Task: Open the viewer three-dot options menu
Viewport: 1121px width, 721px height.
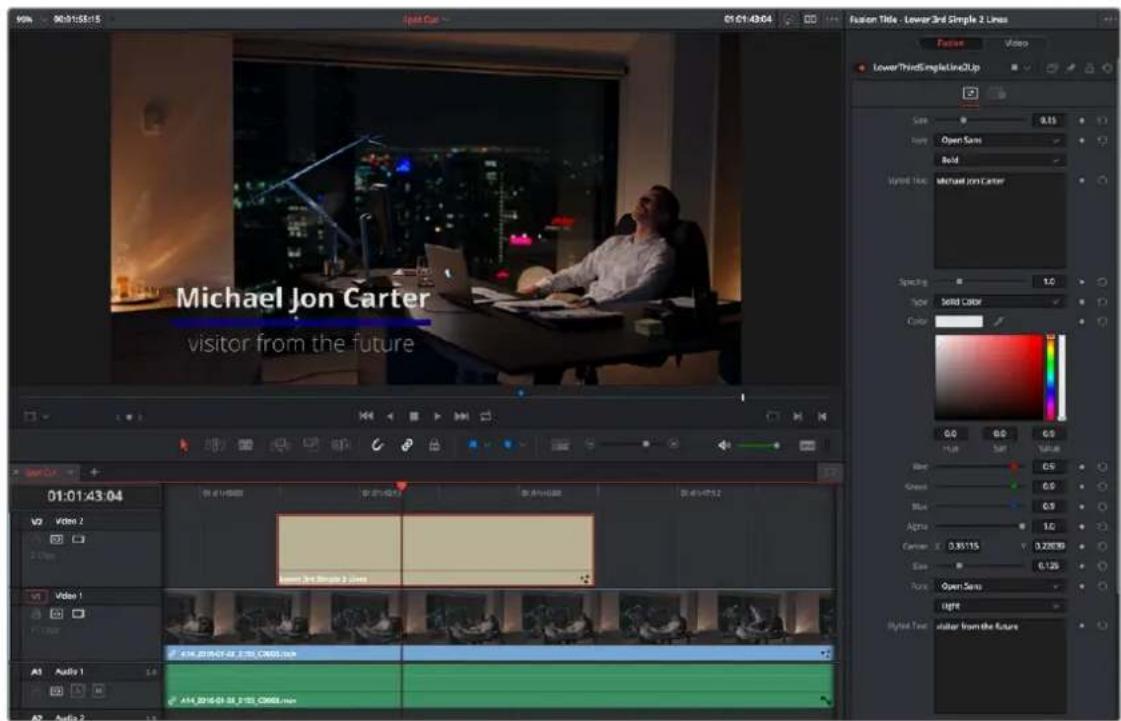Action: tap(831, 19)
